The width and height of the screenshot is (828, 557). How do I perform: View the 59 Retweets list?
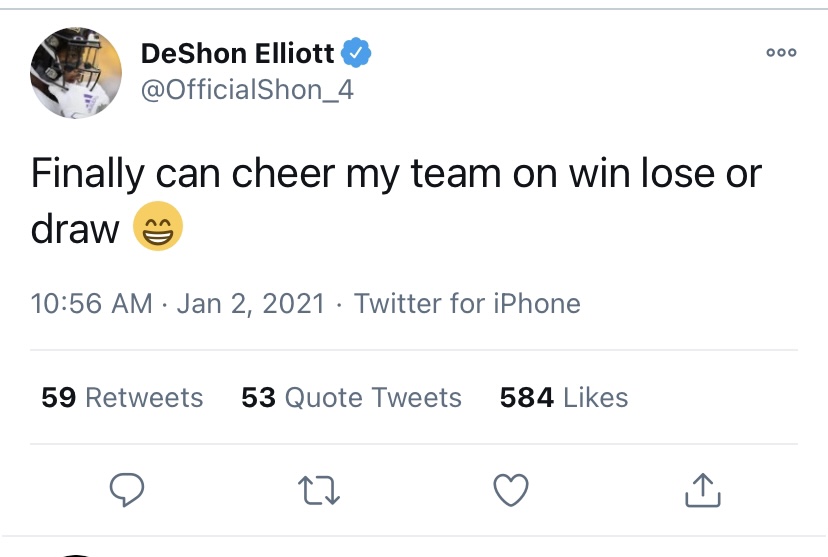point(122,397)
